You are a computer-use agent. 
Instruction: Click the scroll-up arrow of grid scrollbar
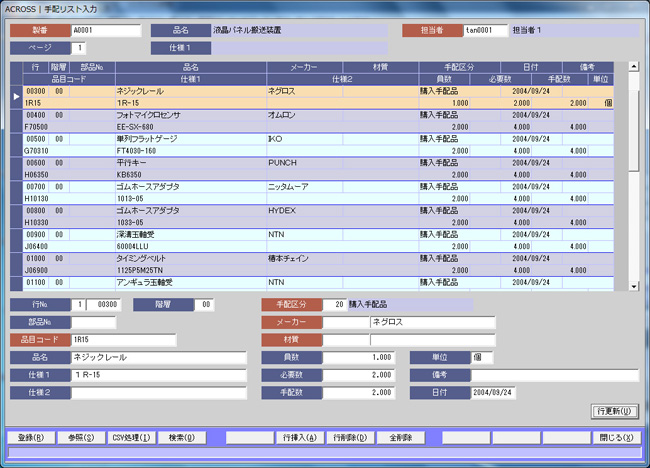tap(633, 68)
